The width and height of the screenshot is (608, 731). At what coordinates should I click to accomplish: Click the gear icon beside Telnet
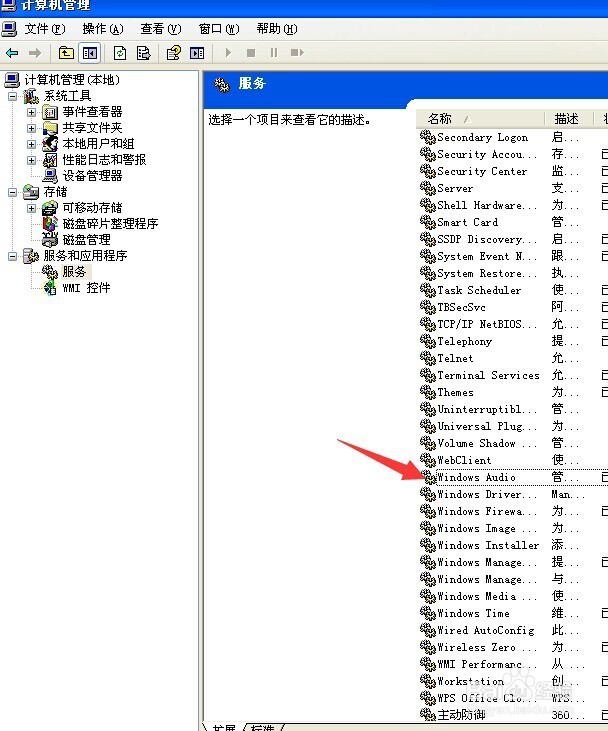[428, 358]
